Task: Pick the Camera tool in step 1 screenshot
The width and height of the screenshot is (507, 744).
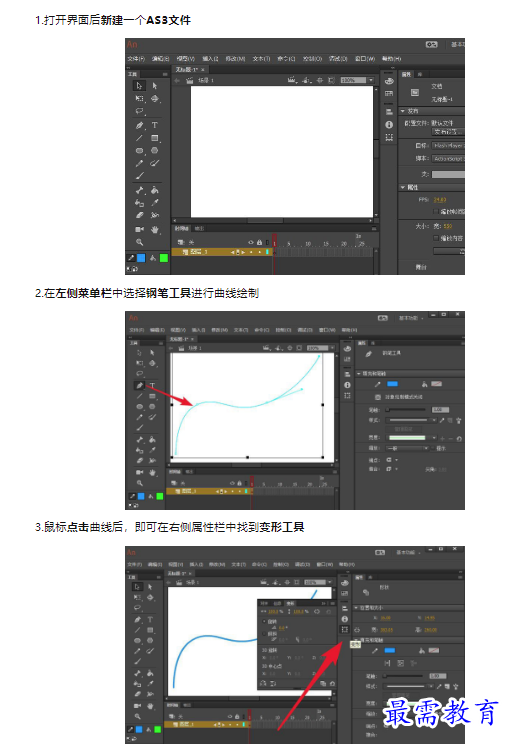Action: 139,229
